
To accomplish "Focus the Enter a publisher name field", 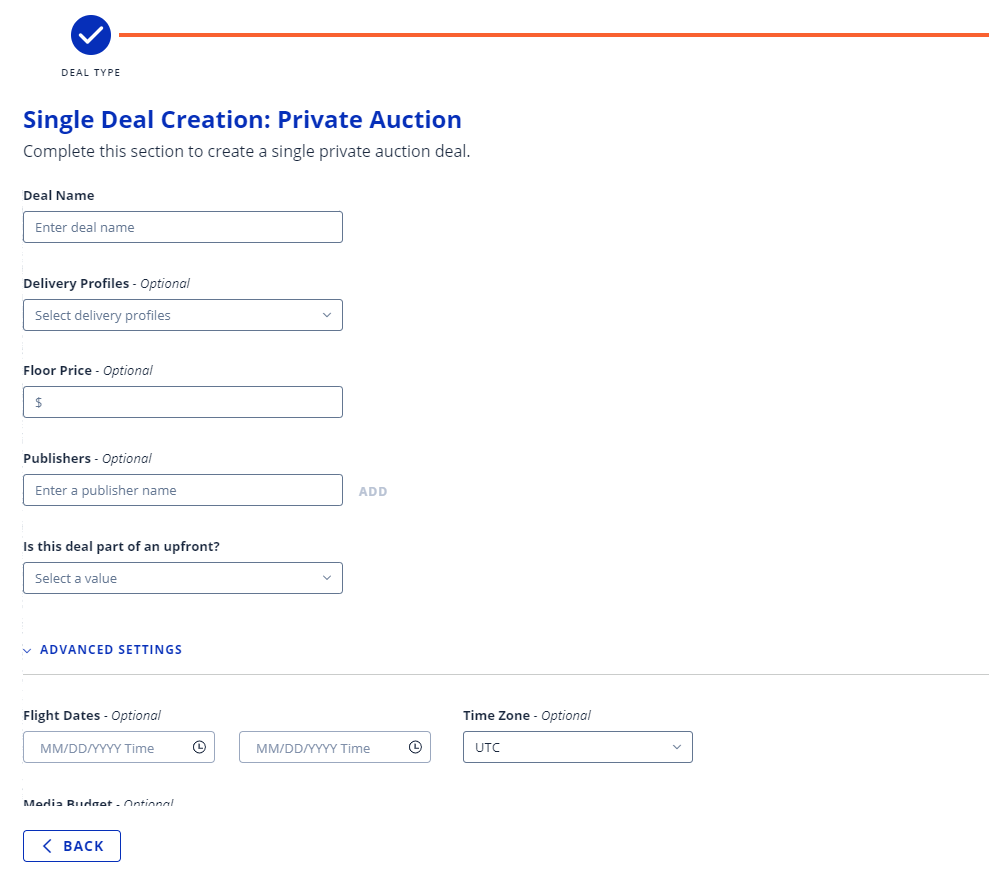I will [183, 490].
